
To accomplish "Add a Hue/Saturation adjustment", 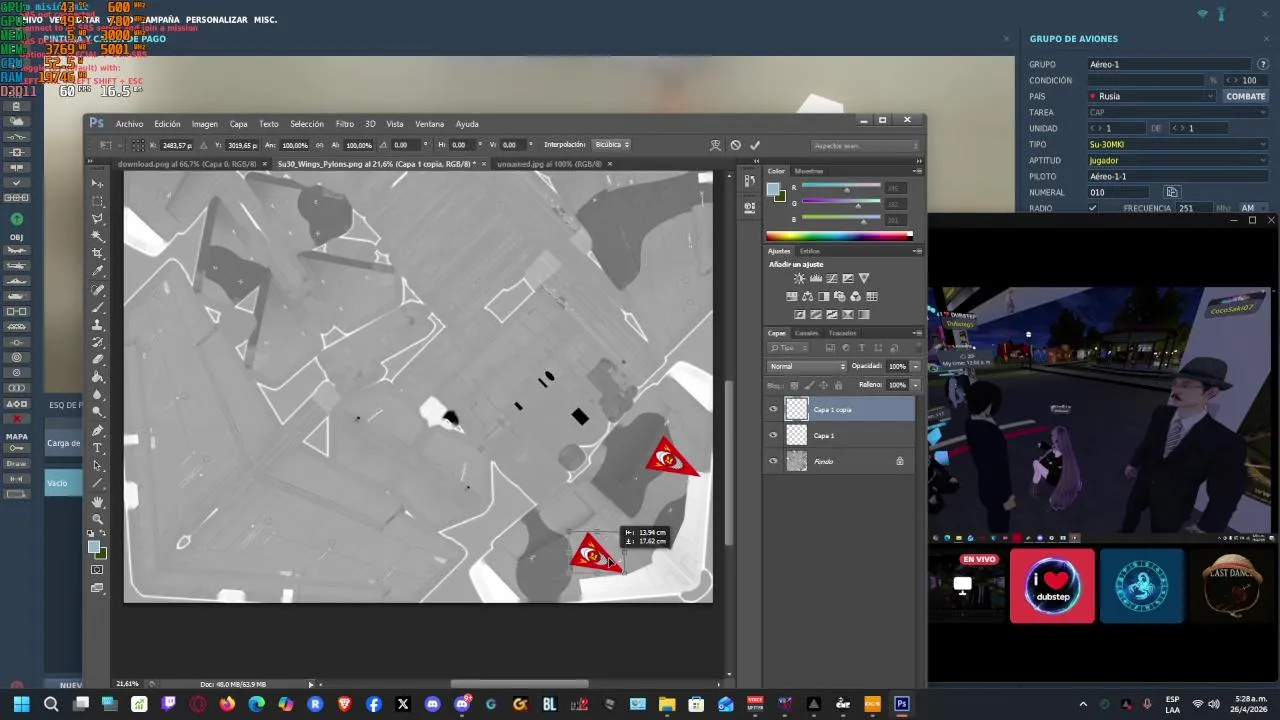I will 792,296.
